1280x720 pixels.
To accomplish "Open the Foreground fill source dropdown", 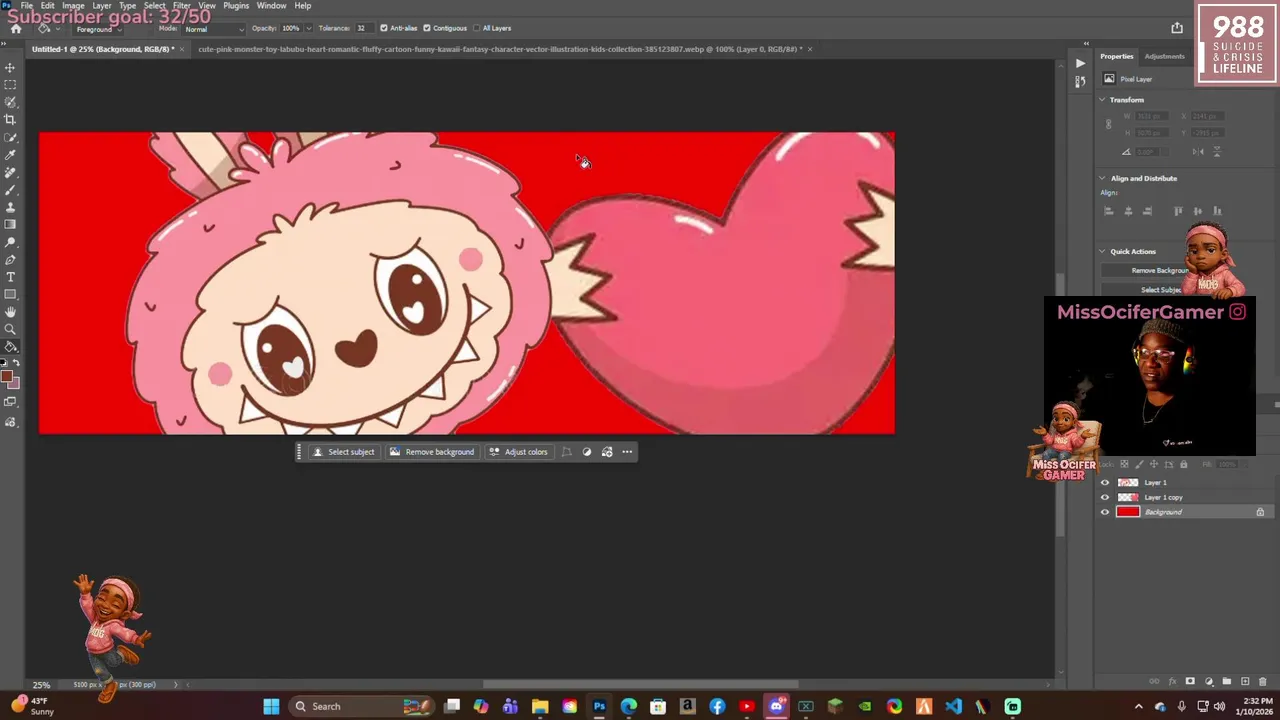I will point(100,29).
